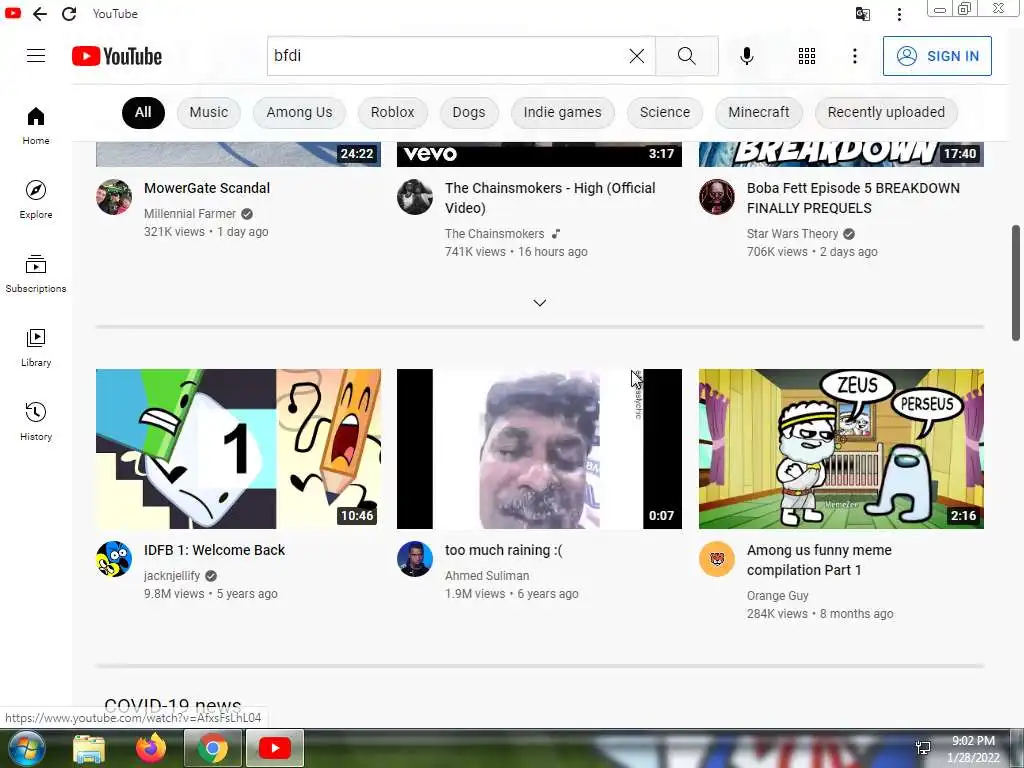Open File Explorer from the taskbar

[x=89, y=749]
